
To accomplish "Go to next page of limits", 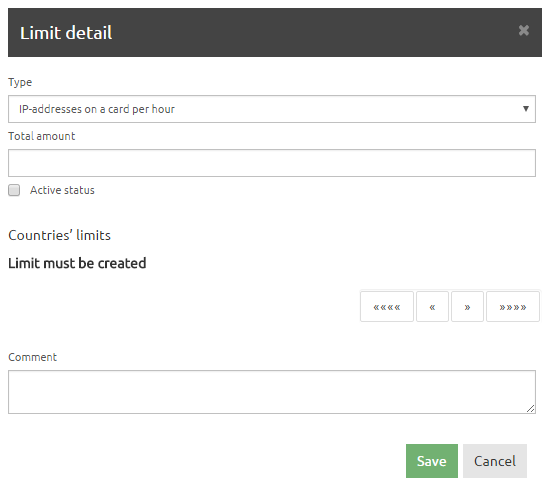I will [x=467, y=307].
